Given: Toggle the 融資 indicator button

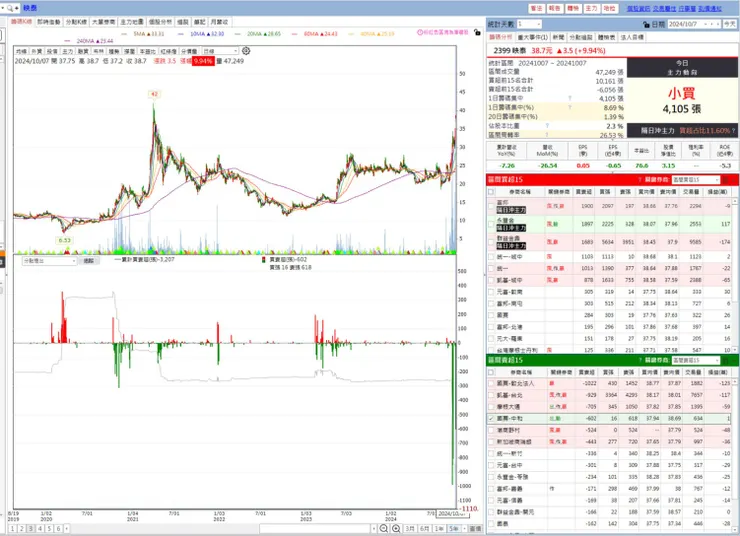Looking at the screenshot, I should point(83,51).
